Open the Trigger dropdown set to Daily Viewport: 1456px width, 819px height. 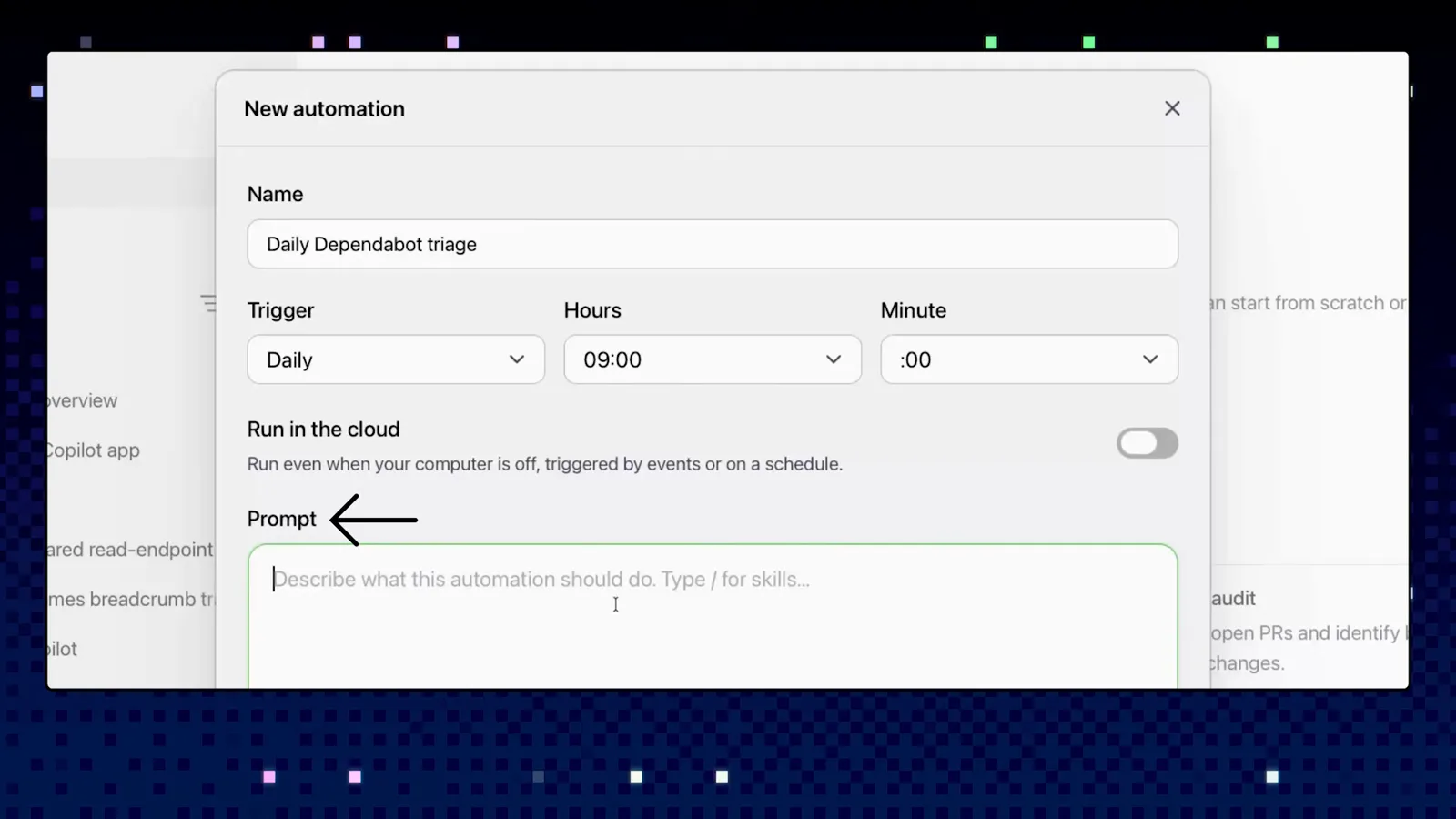click(x=396, y=359)
